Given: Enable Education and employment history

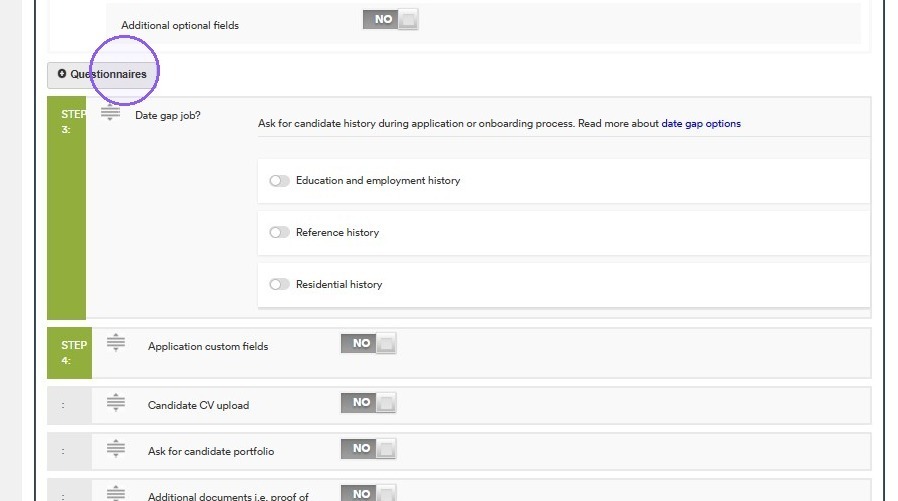Looking at the screenshot, I should pyautogui.click(x=279, y=181).
